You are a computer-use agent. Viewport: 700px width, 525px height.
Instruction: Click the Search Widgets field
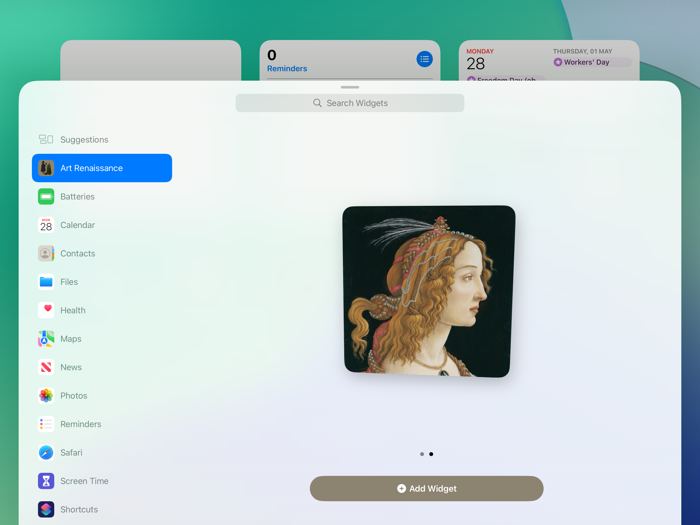click(350, 103)
